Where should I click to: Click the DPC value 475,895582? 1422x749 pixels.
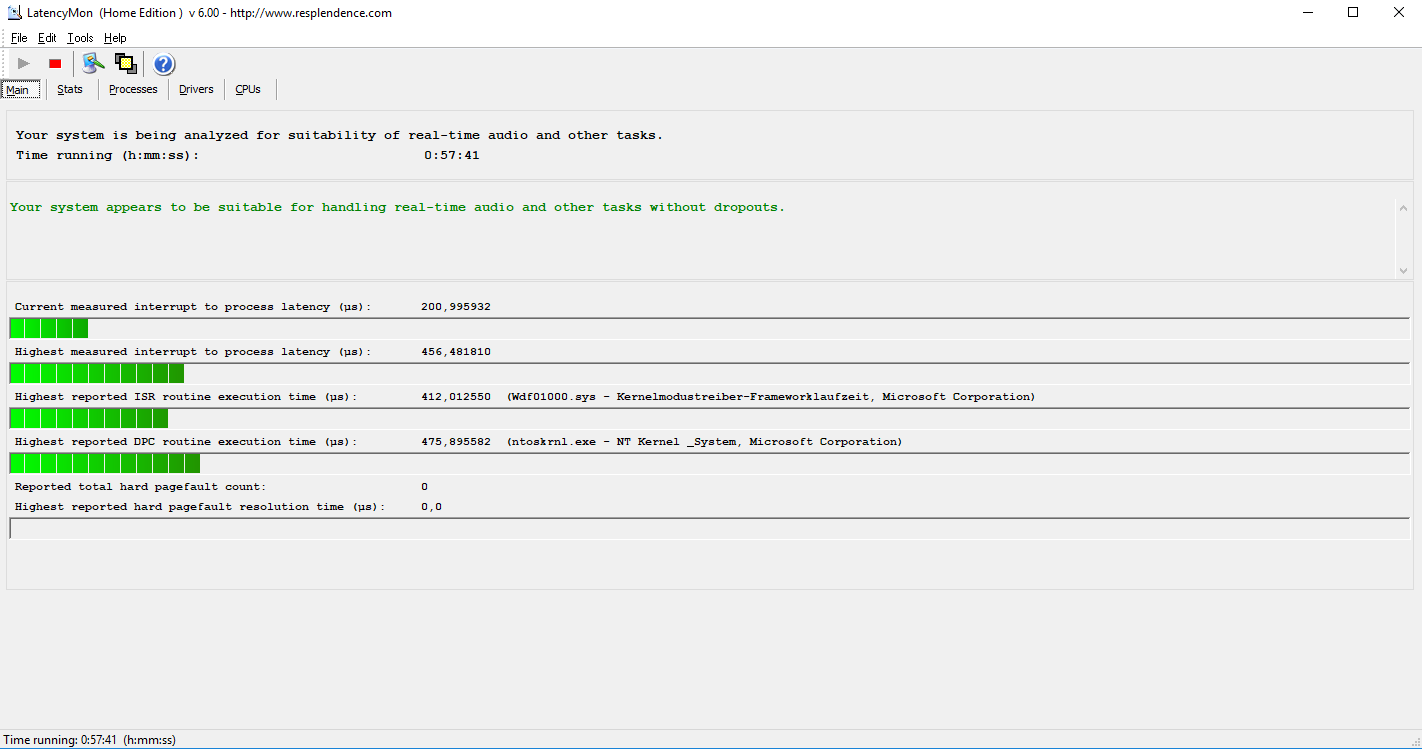(456, 442)
